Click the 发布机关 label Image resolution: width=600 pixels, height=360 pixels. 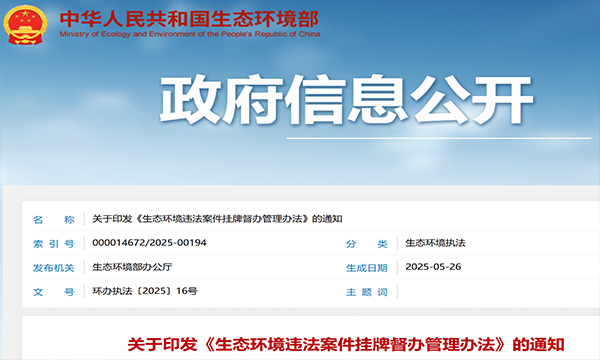click(x=54, y=268)
